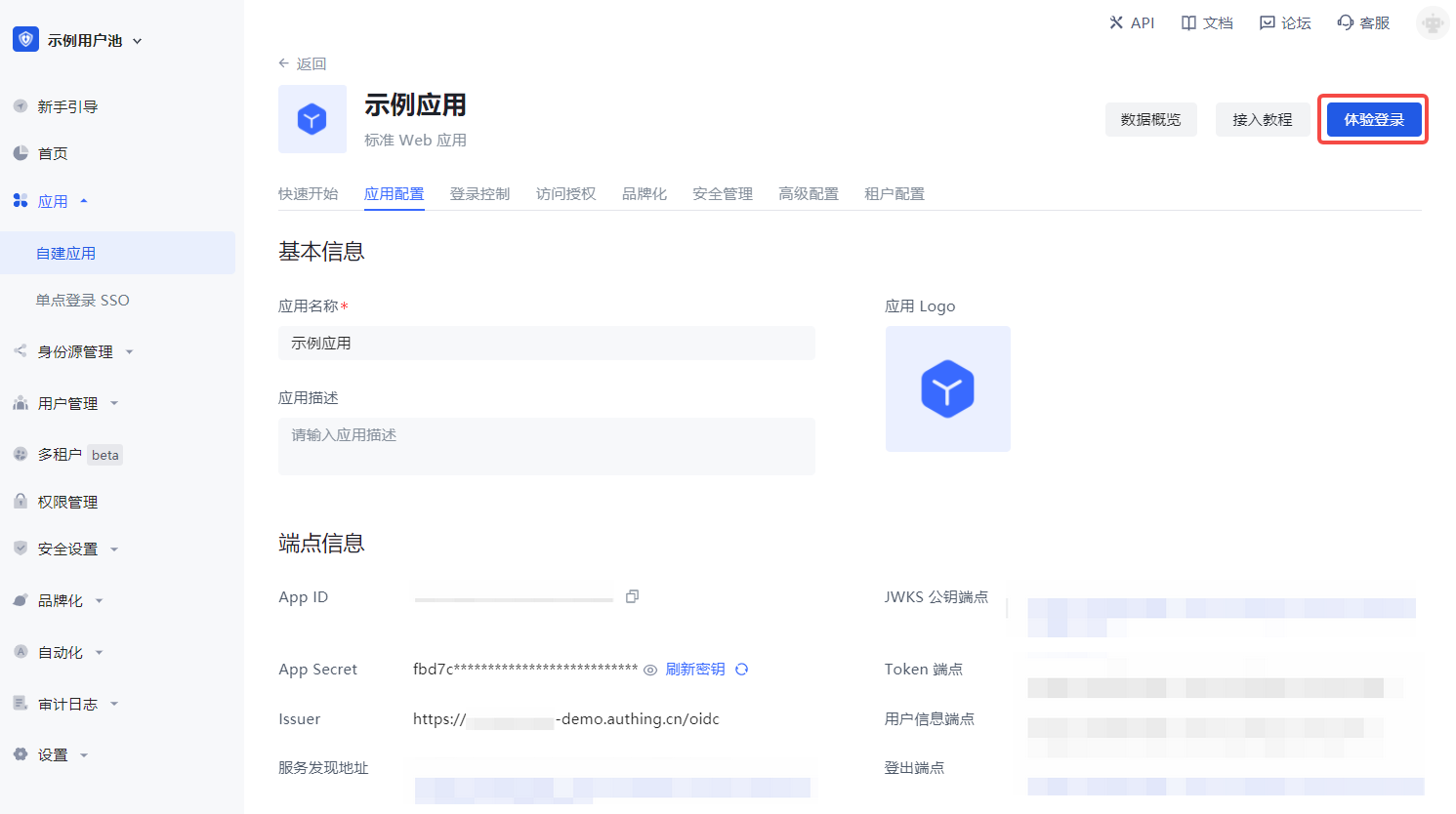Click the refresh secret circular arrow icon

742,670
